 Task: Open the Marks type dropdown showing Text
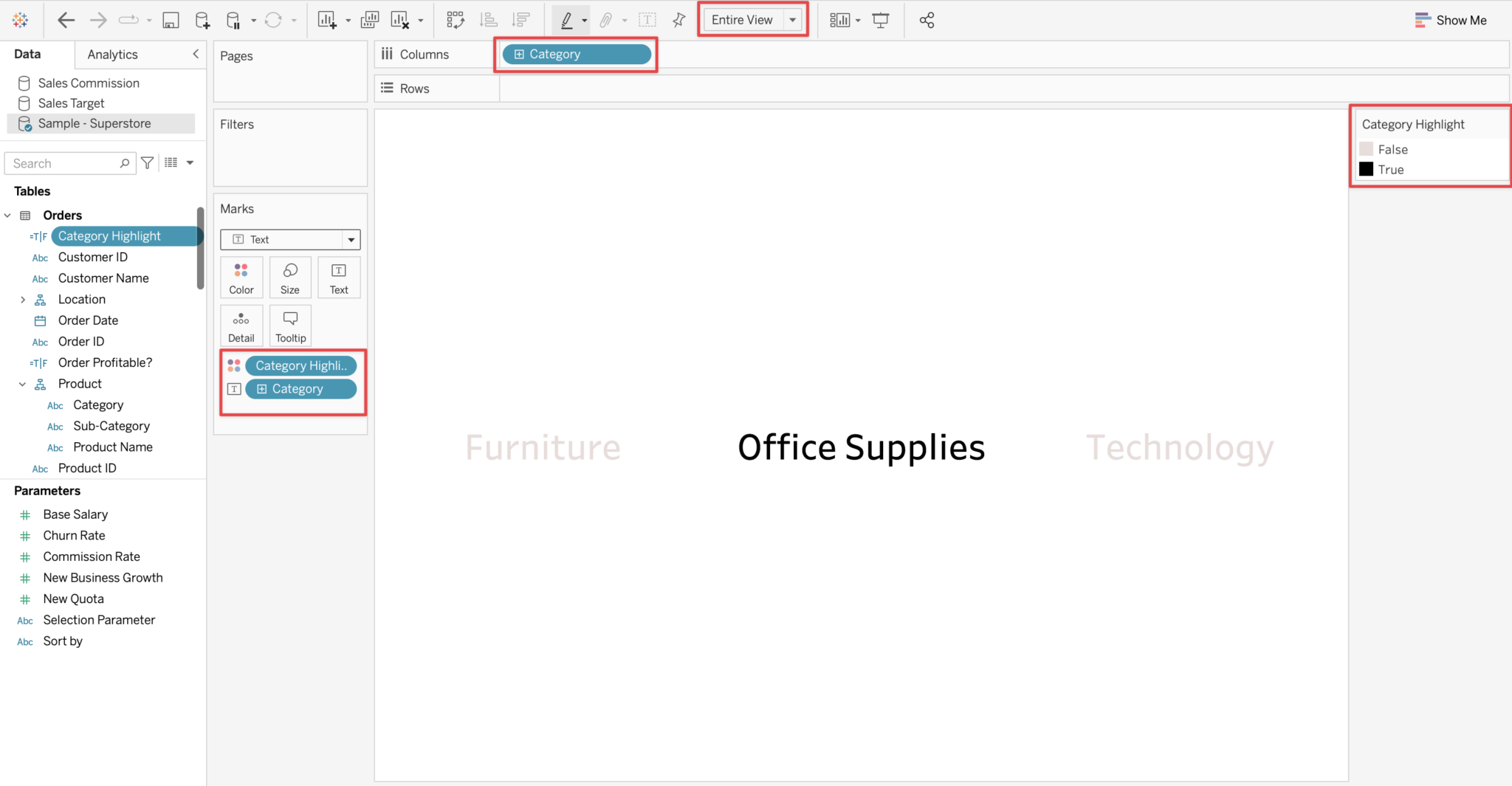(x=351, y=239)
